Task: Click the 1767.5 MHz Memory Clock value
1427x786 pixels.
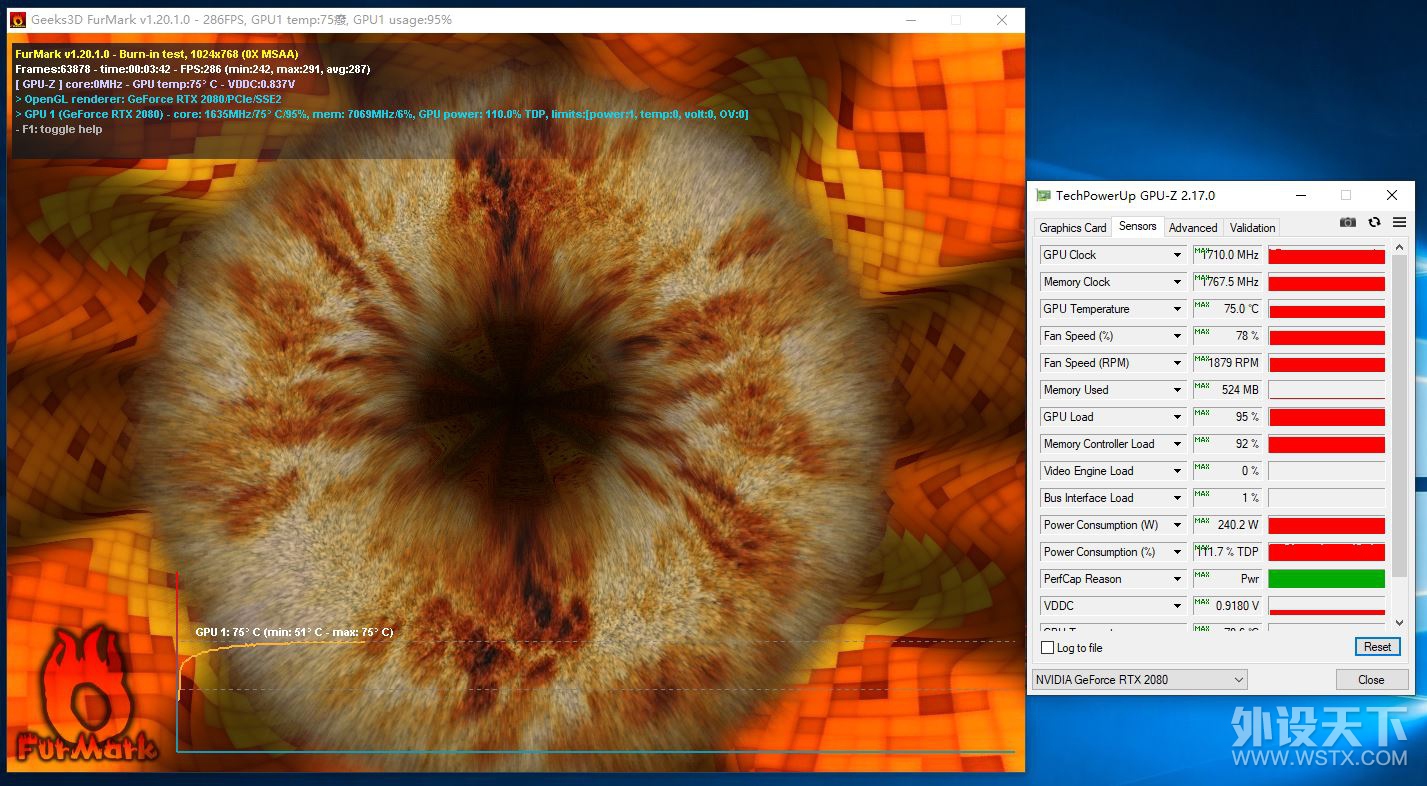Action: coord(1227,282)
